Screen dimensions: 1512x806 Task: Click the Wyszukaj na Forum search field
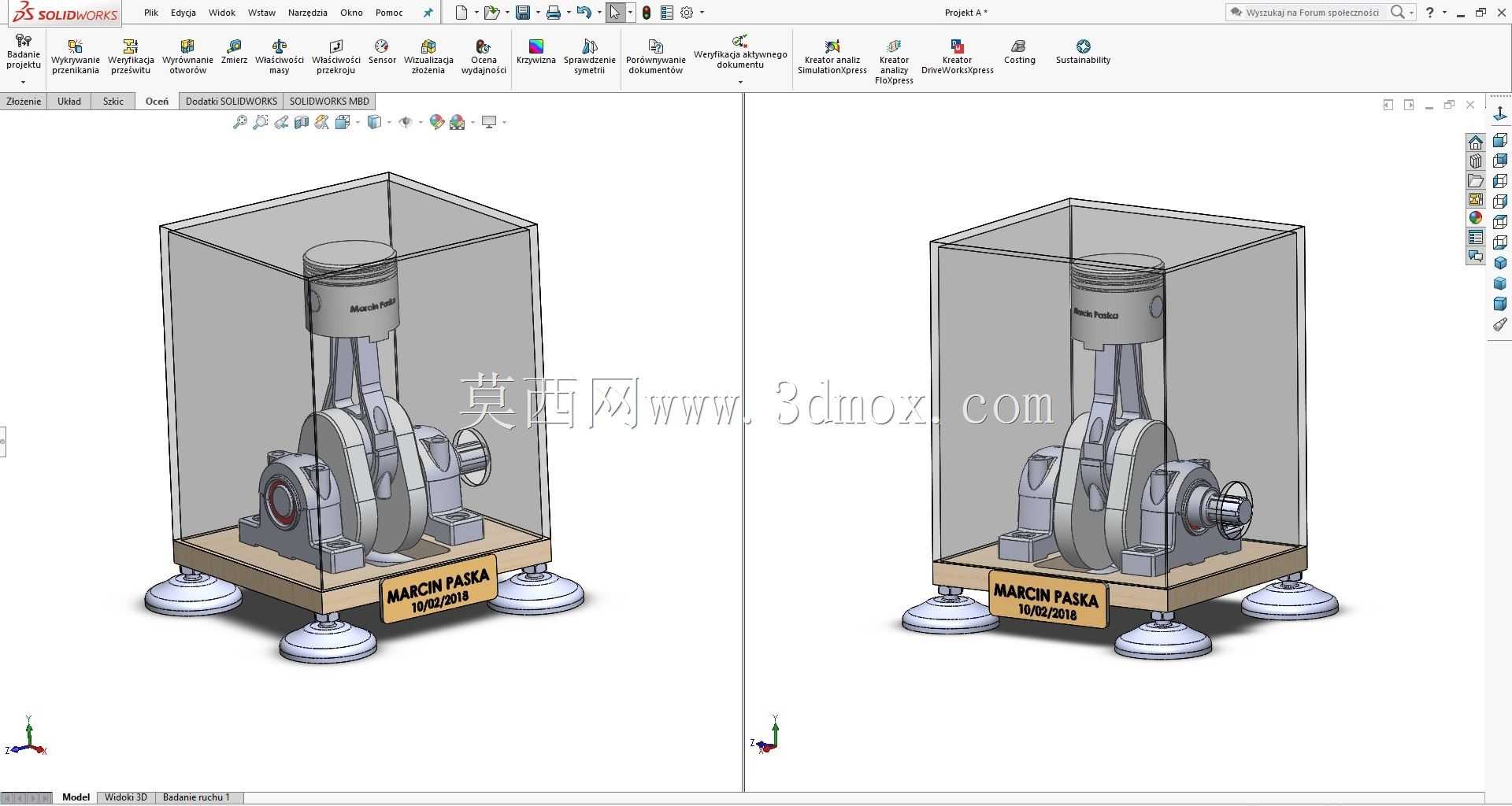pos(1313,13)
